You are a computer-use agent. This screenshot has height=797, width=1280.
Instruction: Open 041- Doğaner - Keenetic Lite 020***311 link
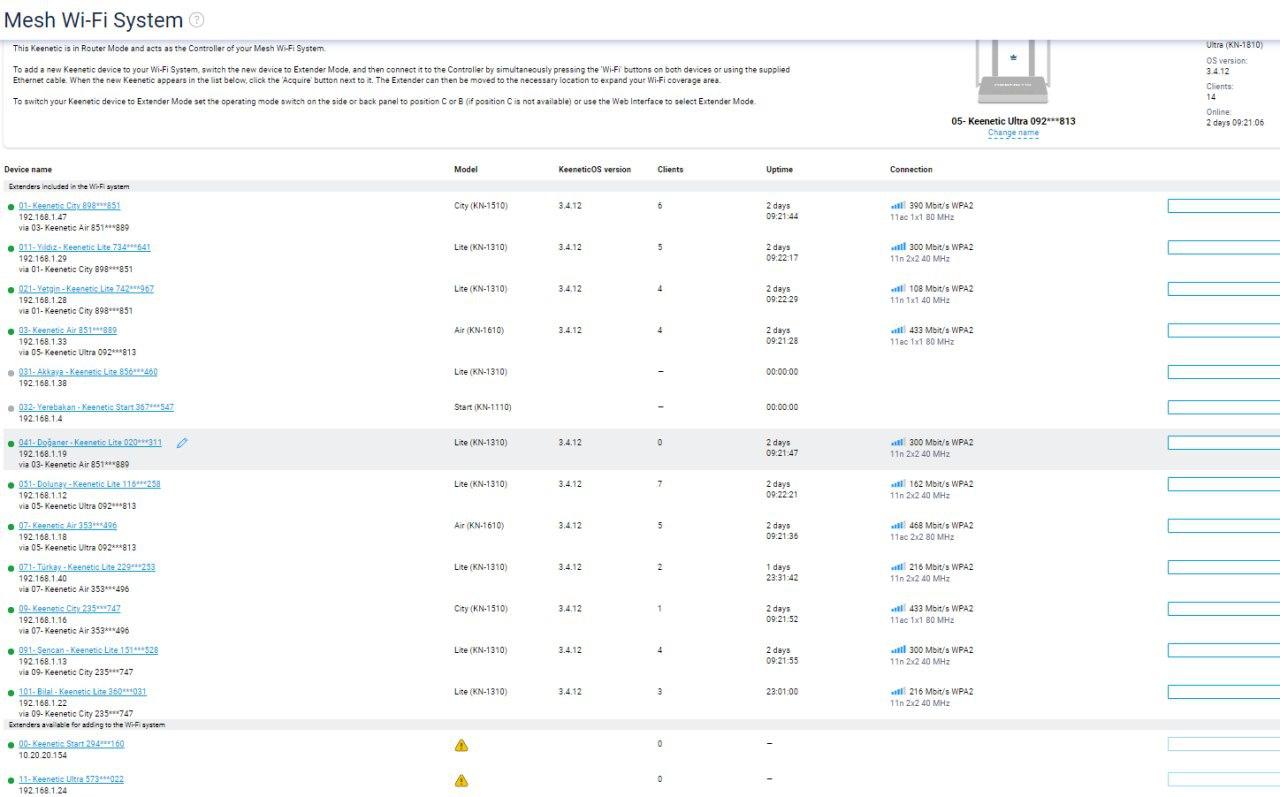coord(90,443)
